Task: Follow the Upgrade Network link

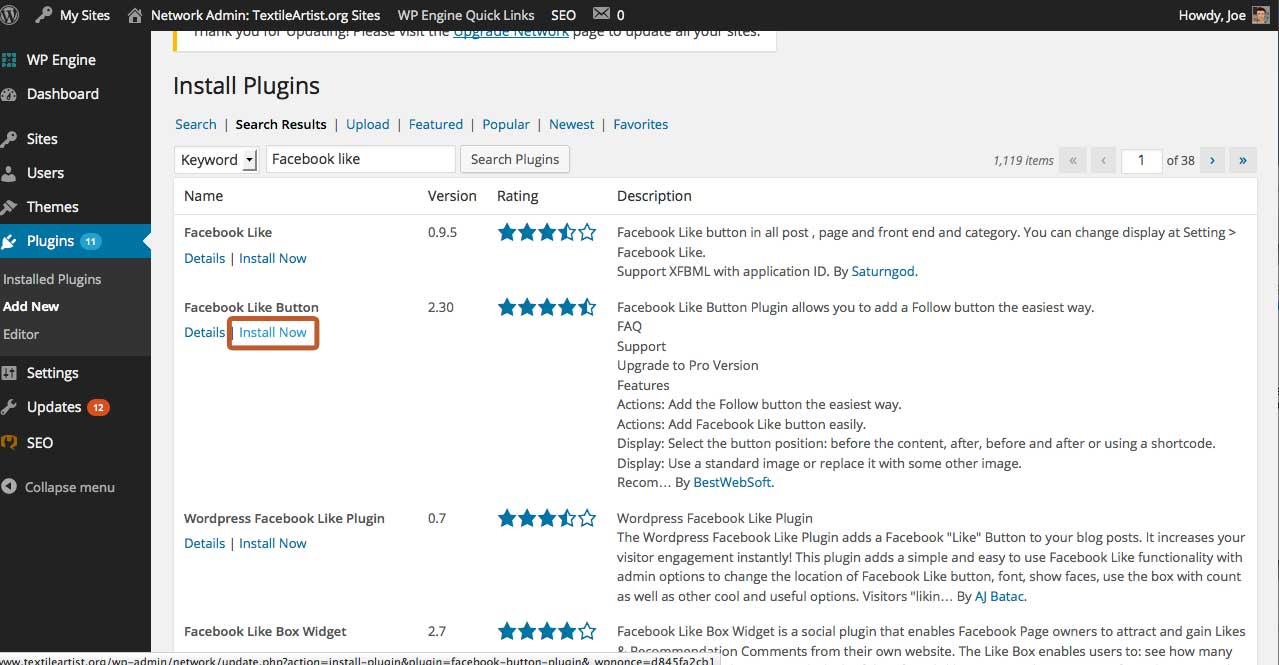Action: 511,33
